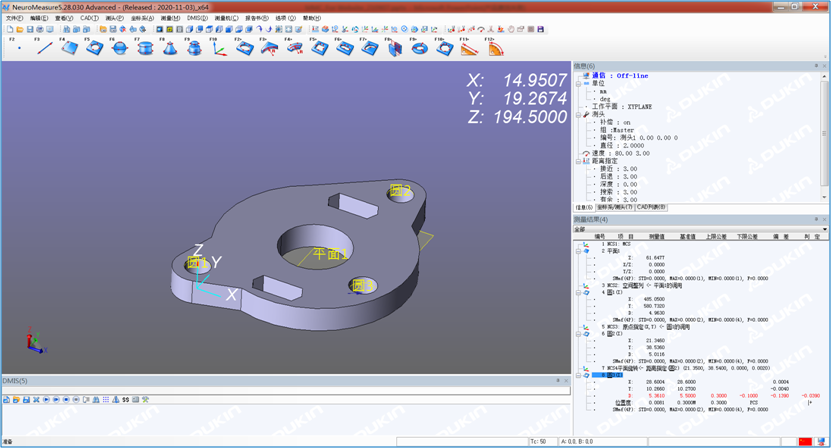This screenshot has width=832, height=448.
Task: Select the F3 line measurement tool
Action: 44,47
